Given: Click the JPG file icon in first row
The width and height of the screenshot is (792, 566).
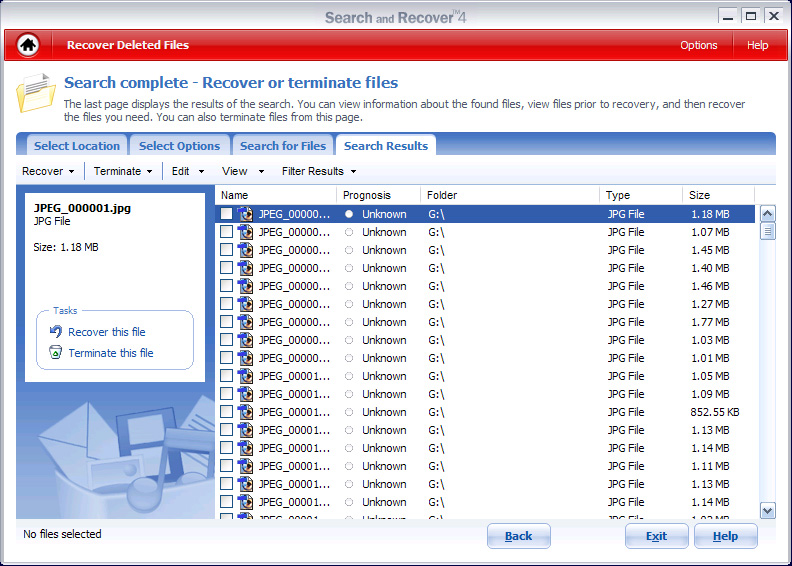Looking at the screenshot, I should pyautogui.click(x=246, y=214).
